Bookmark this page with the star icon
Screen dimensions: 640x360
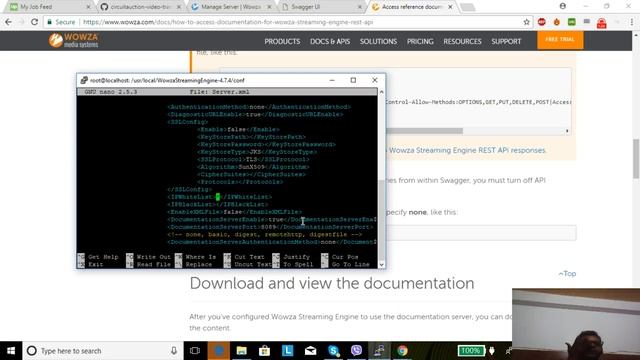coord(527,22)
